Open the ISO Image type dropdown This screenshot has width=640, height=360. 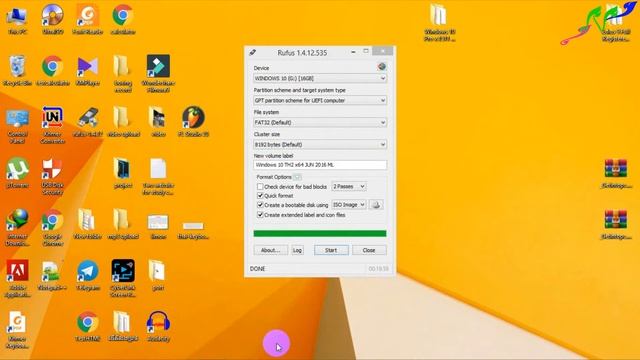click(349, 205)
